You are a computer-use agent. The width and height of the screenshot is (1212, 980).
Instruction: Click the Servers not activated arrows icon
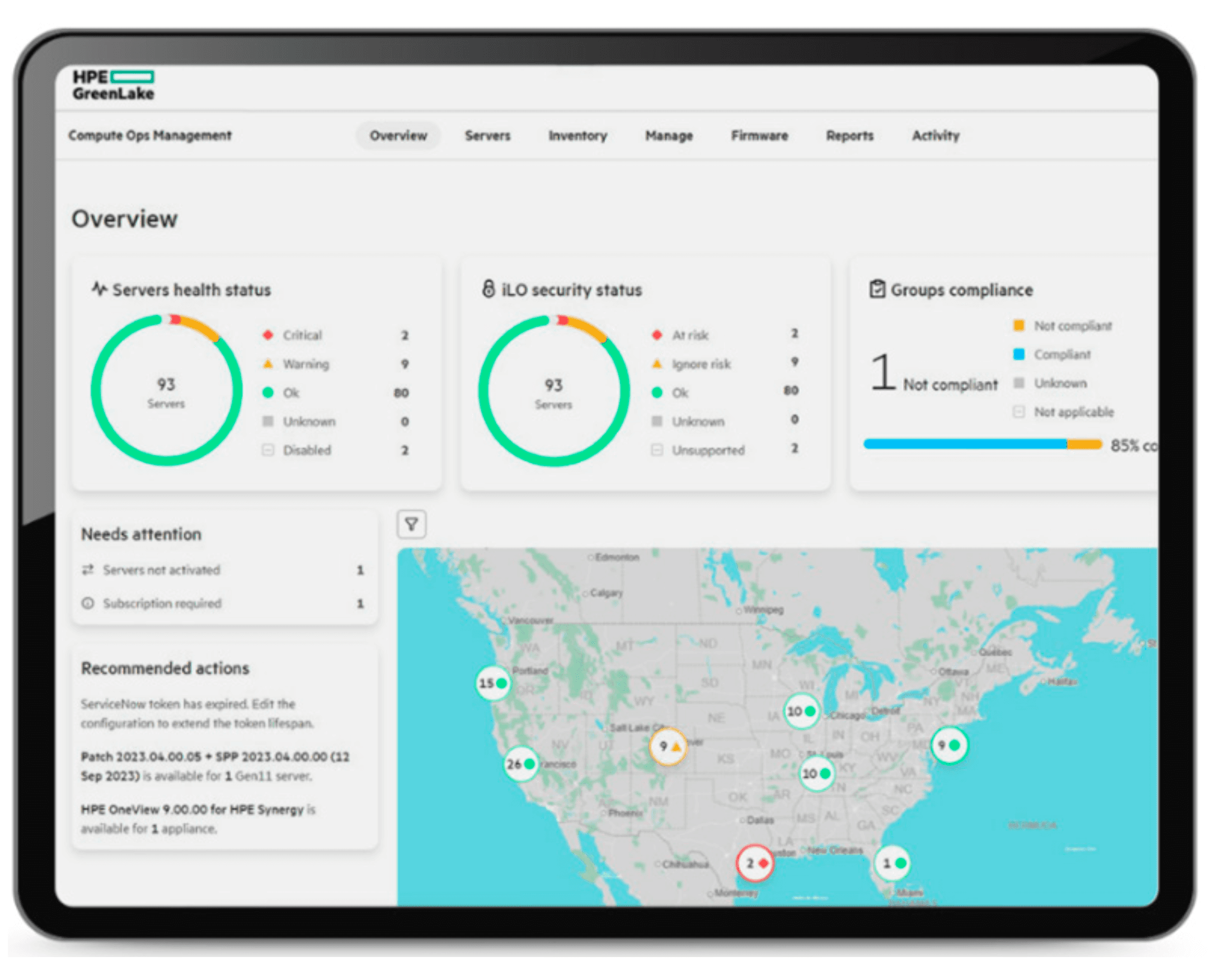[87, 569]
